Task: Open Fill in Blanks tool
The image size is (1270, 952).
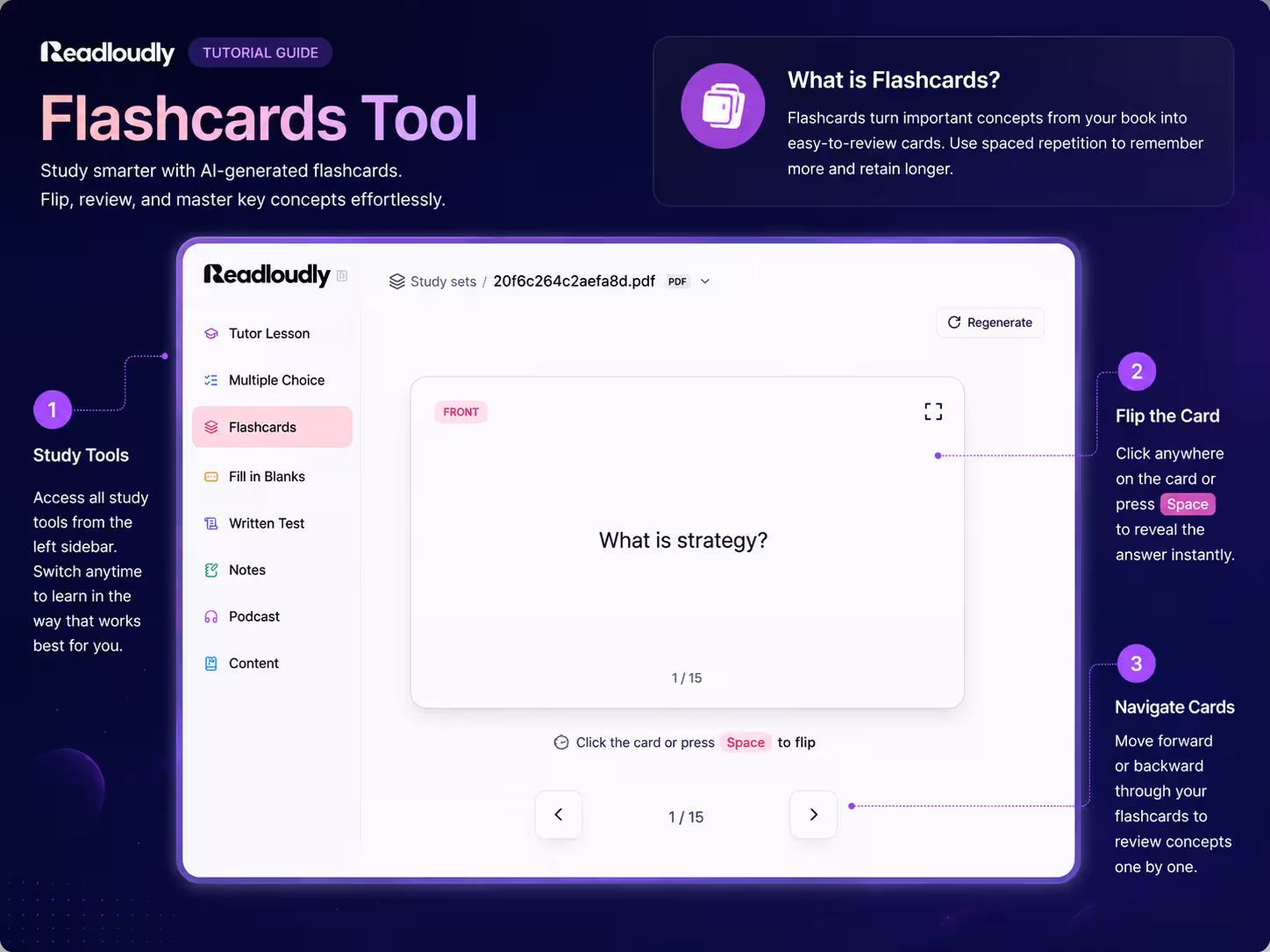Action: (x=272, y=476)
